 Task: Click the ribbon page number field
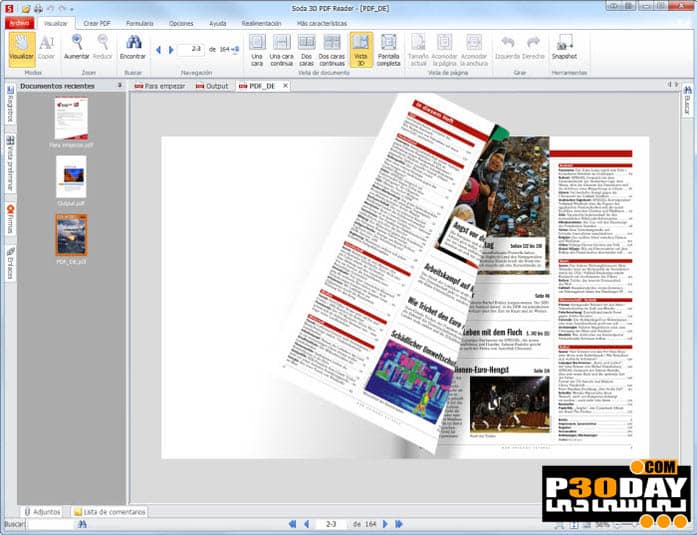191,49
